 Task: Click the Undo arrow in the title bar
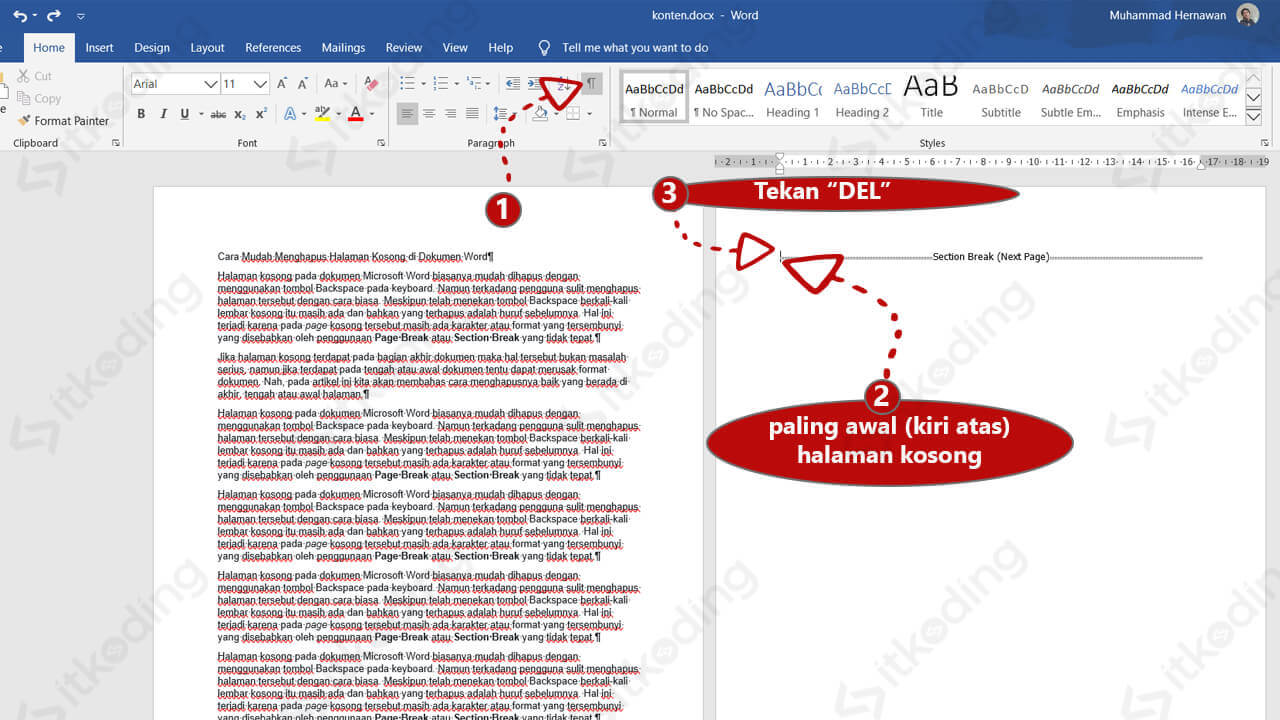point(20,15)
